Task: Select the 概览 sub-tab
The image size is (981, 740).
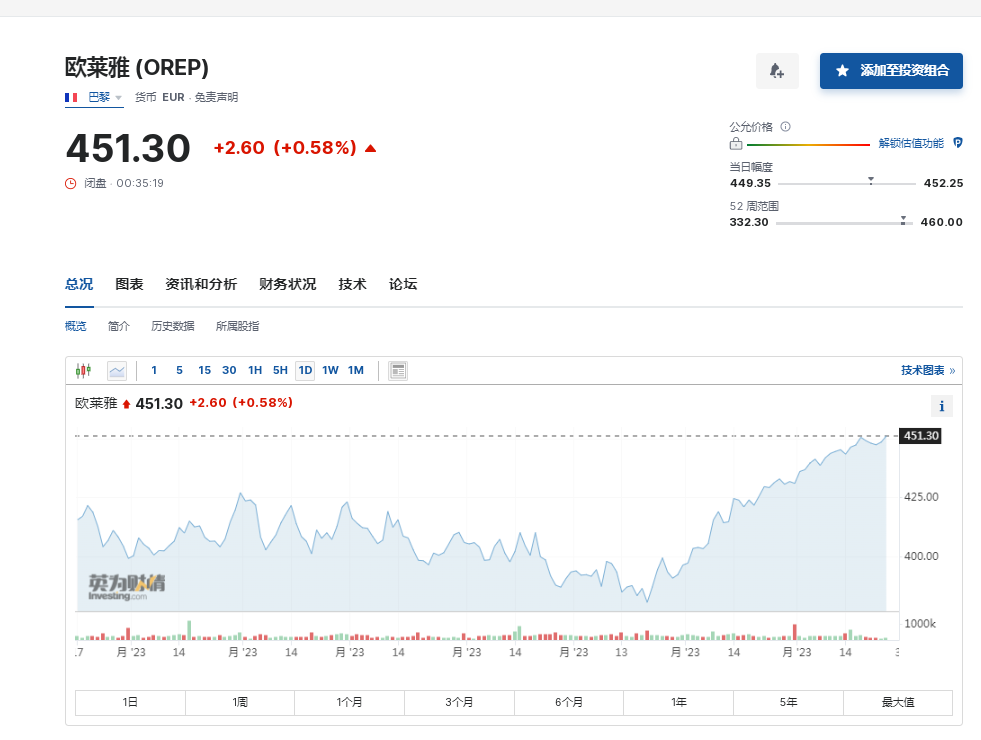Action: pos(76,326)
